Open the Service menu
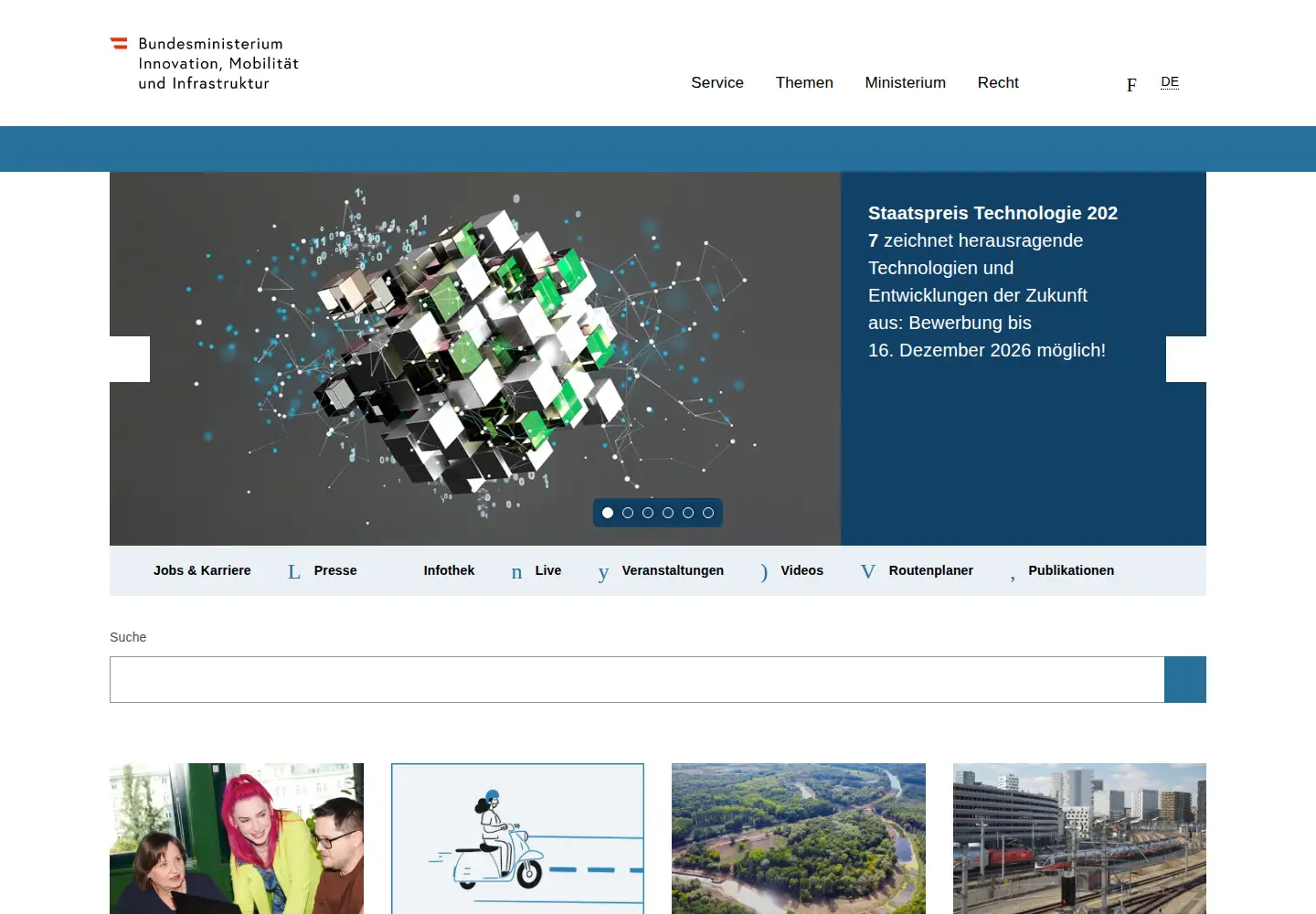Image resolution: width=1316 pixels, height=914 pixels. click(717, 82)
